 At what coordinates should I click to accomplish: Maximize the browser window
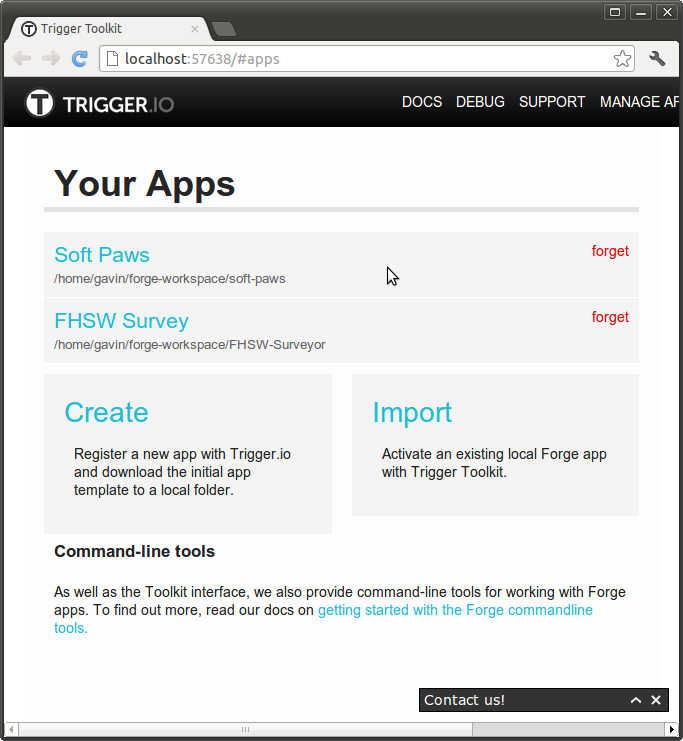pyautogui.click(x=615, y=12)
